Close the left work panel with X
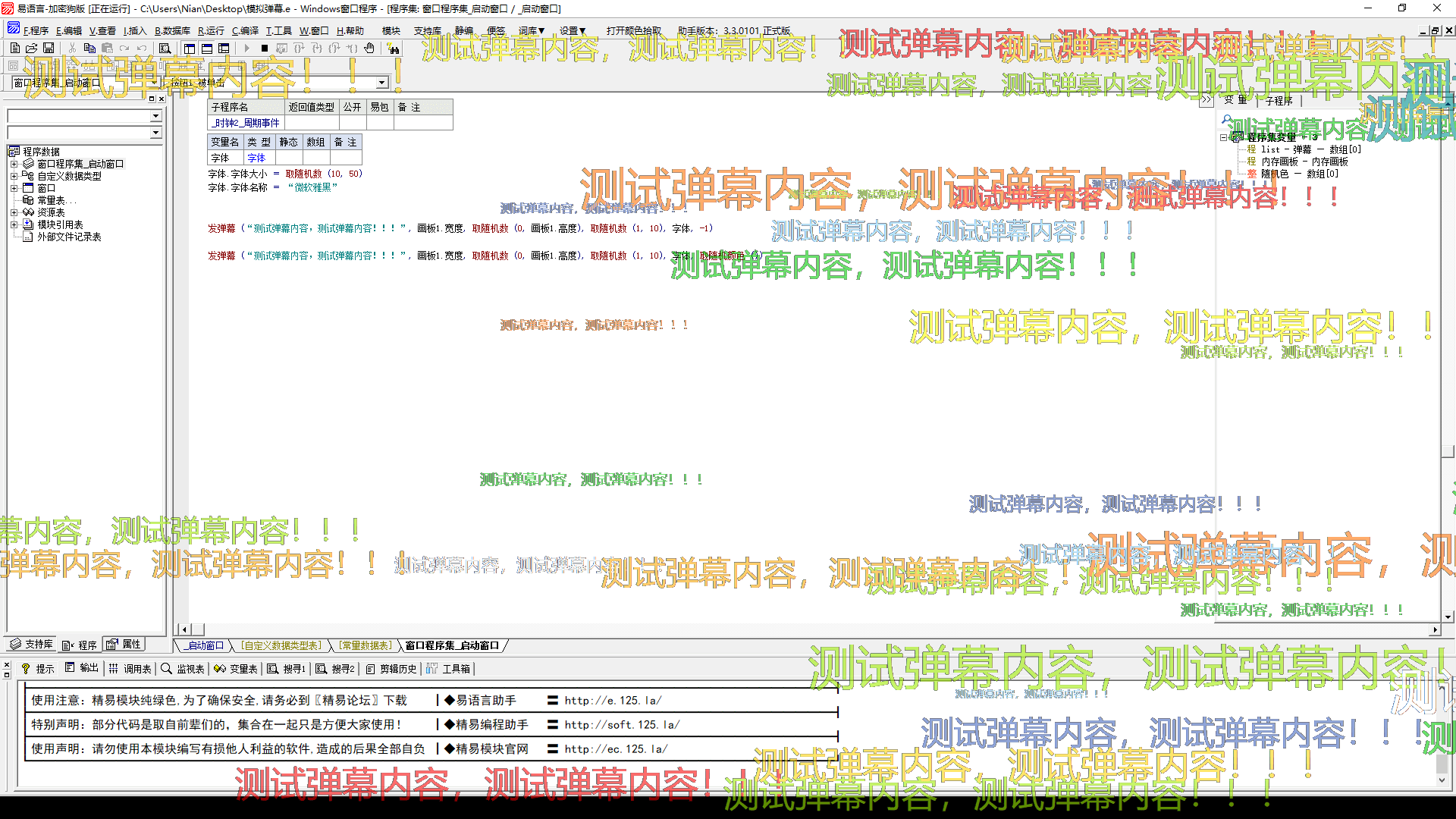Viewport: 1456px width, 819px height. pos(161,99)
